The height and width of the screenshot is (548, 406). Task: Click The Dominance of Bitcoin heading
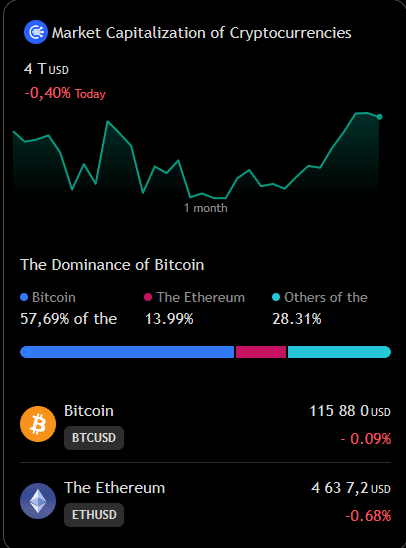click(112, 265)
